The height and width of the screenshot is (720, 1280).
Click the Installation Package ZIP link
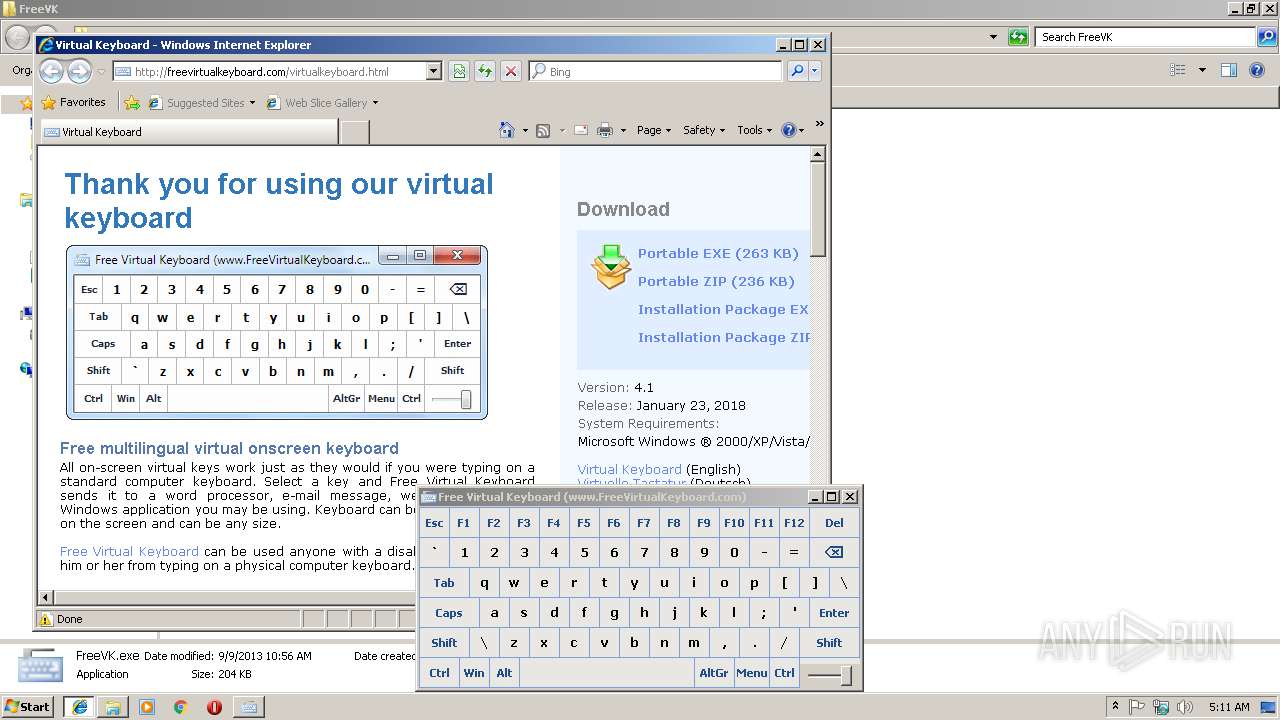(x=724, y=337)
